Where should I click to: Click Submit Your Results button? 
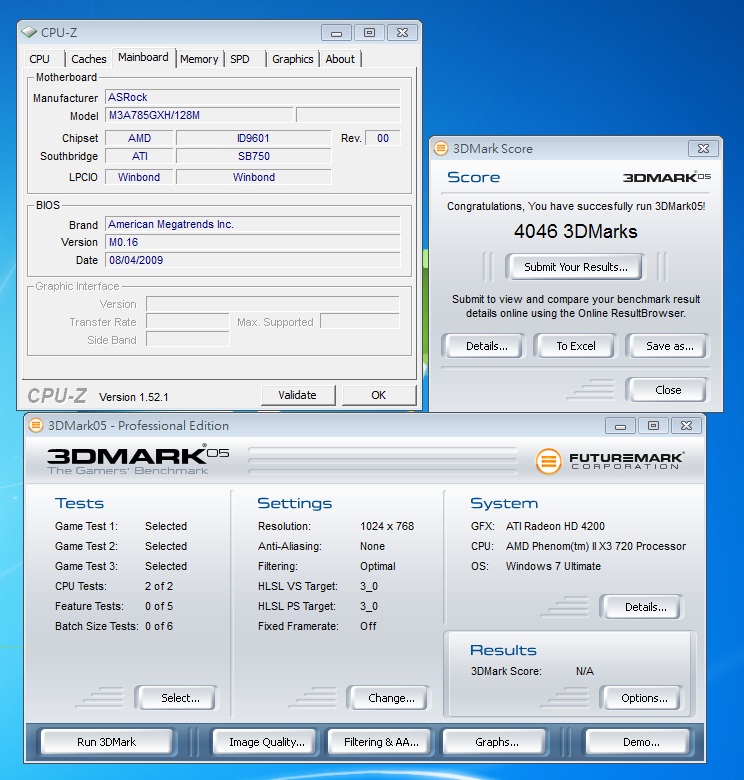[x=575, y=267]
